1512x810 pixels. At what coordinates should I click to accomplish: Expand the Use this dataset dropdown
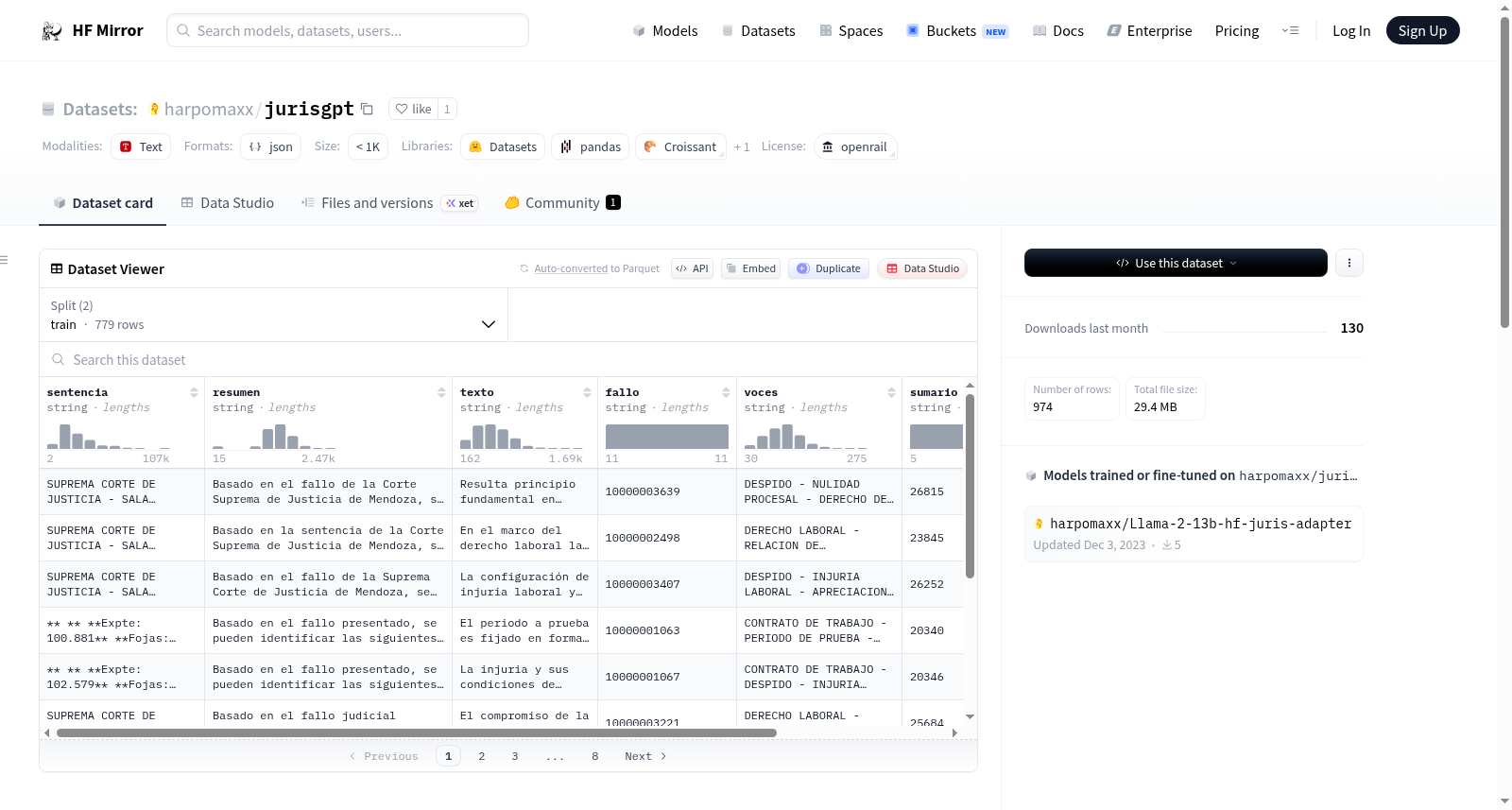pyautogui.click(x=1176, y=263)
